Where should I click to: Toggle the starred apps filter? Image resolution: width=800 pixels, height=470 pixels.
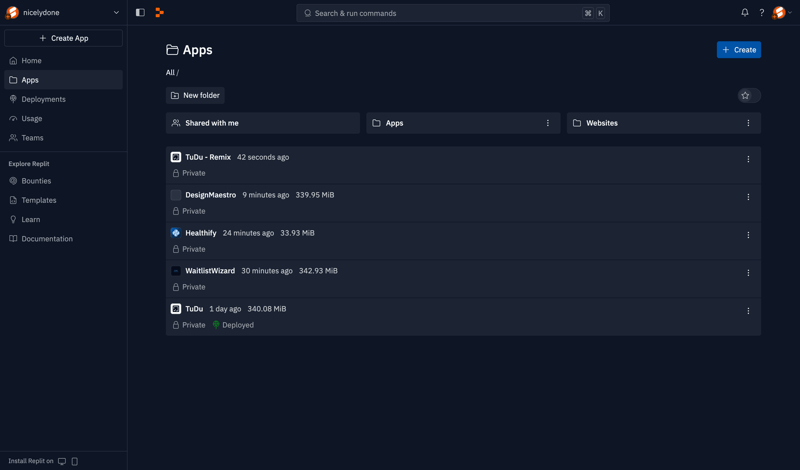[749, 95]
